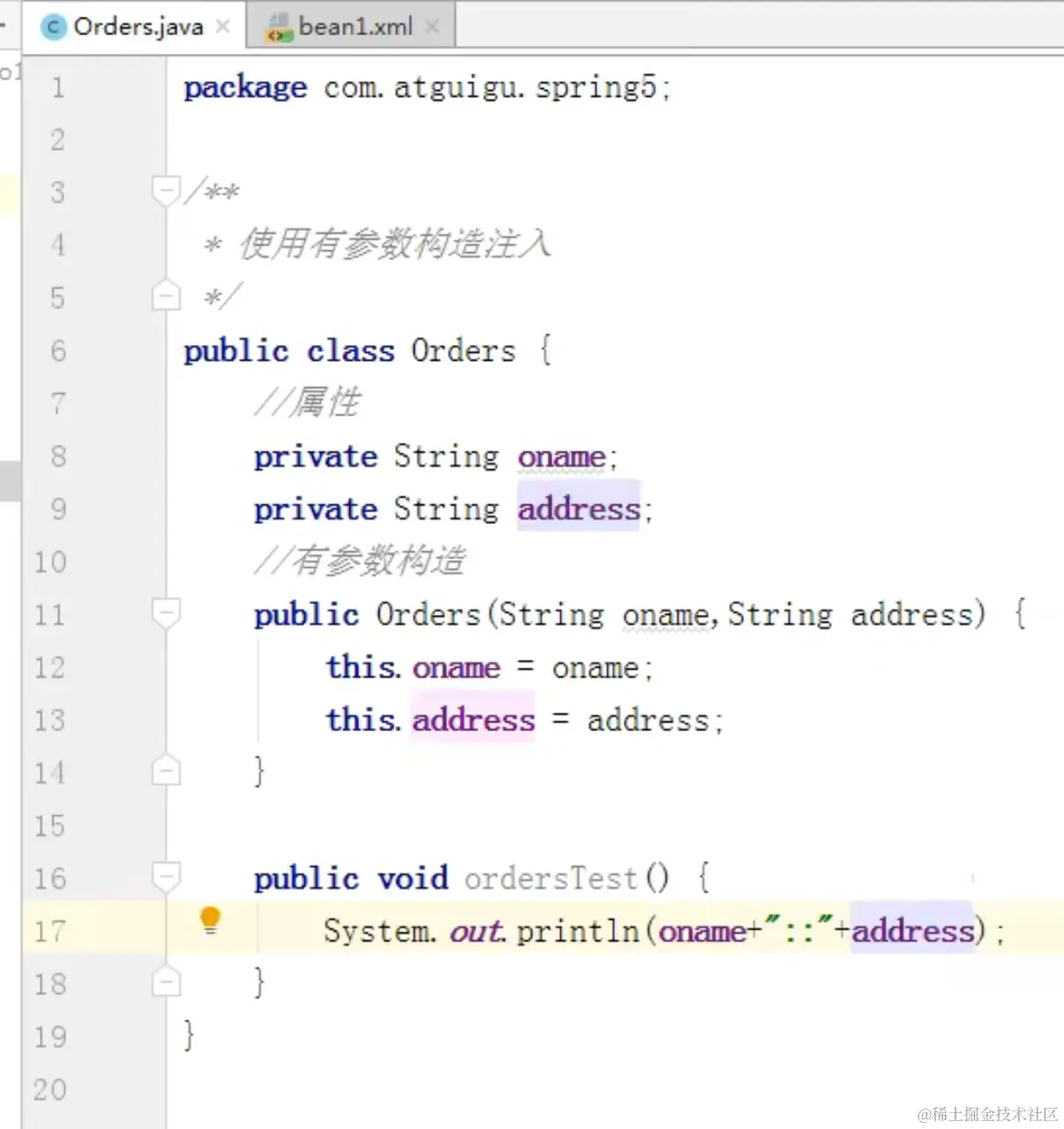Click the Orders constructor name on line 11
Screen dimensions: 1064x1129
429,615
